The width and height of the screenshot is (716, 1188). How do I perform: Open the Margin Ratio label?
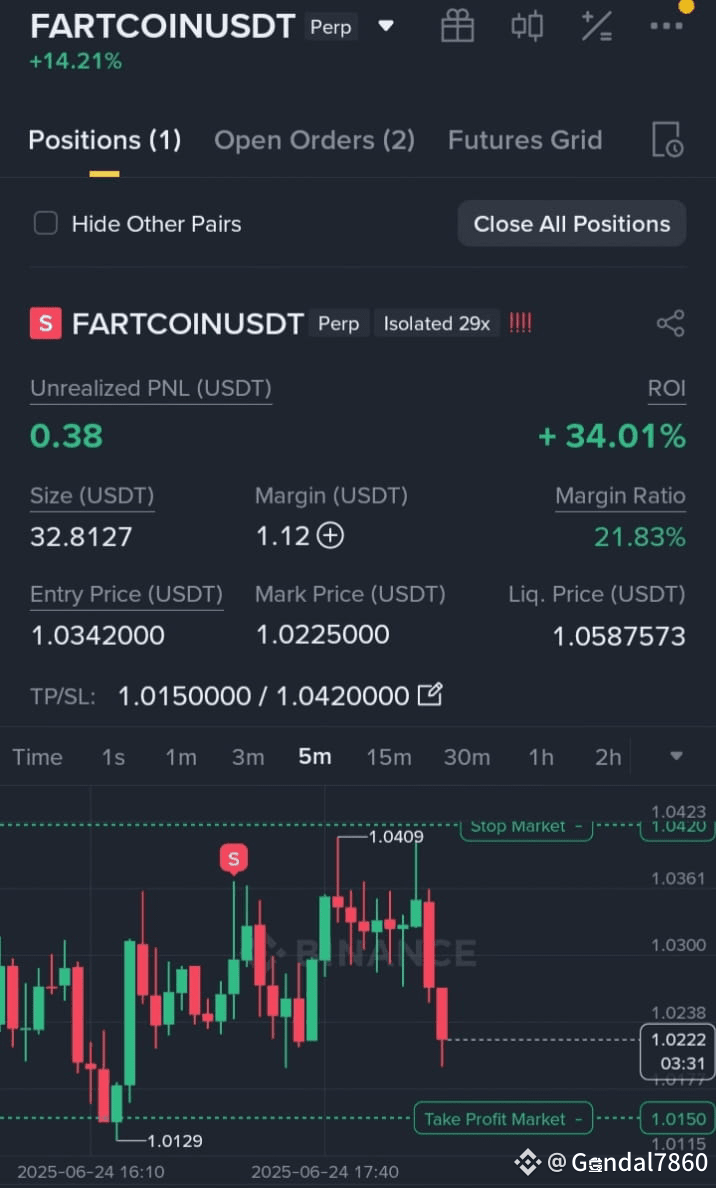(621, 496)
